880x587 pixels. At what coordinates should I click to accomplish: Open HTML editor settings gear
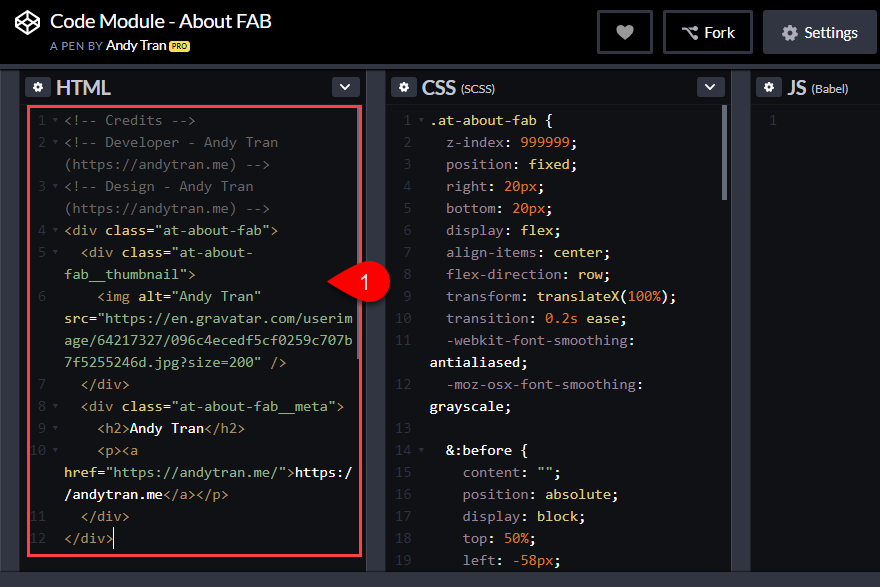pyautogui.click(x=38, y=88)
